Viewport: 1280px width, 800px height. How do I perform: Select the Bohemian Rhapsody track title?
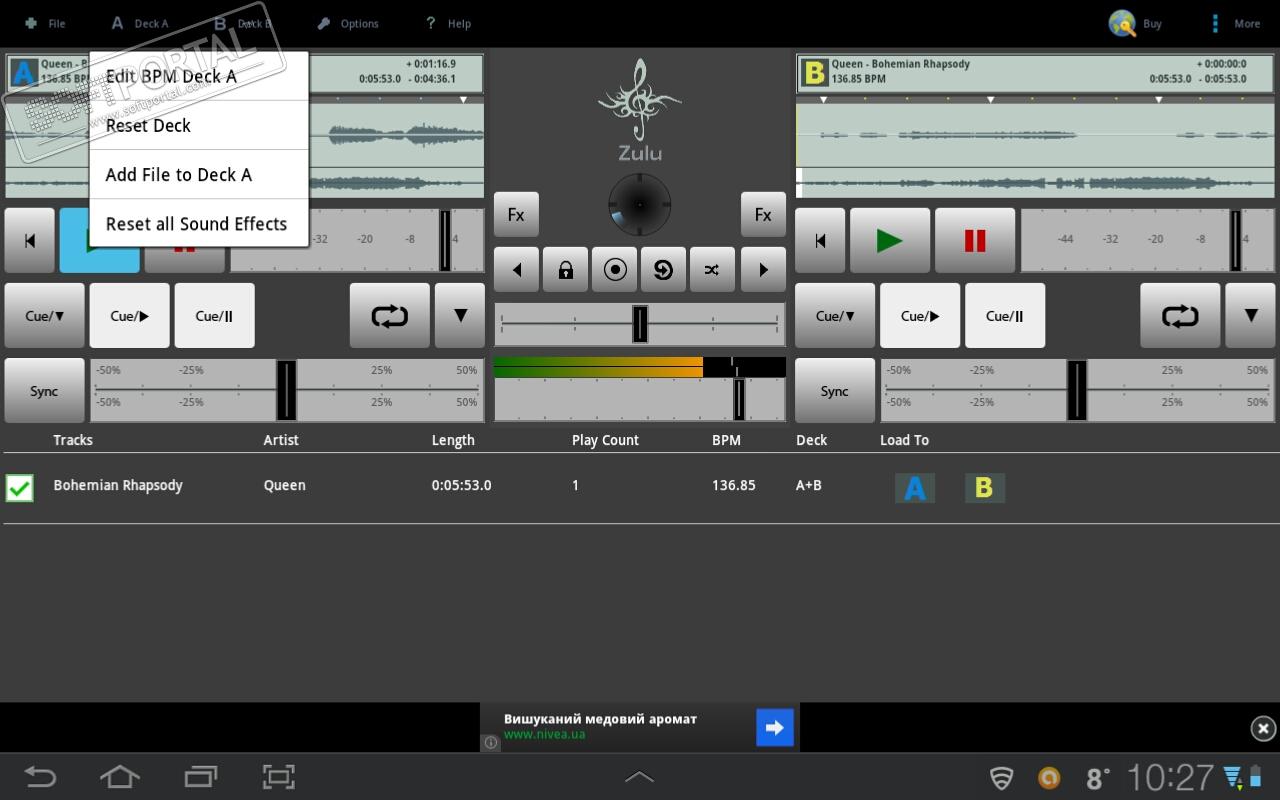(118, 485)
